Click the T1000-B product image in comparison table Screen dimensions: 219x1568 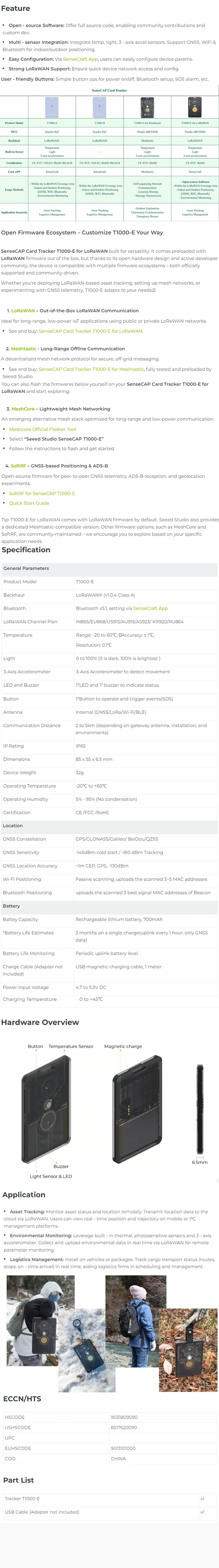pos(100,107)
